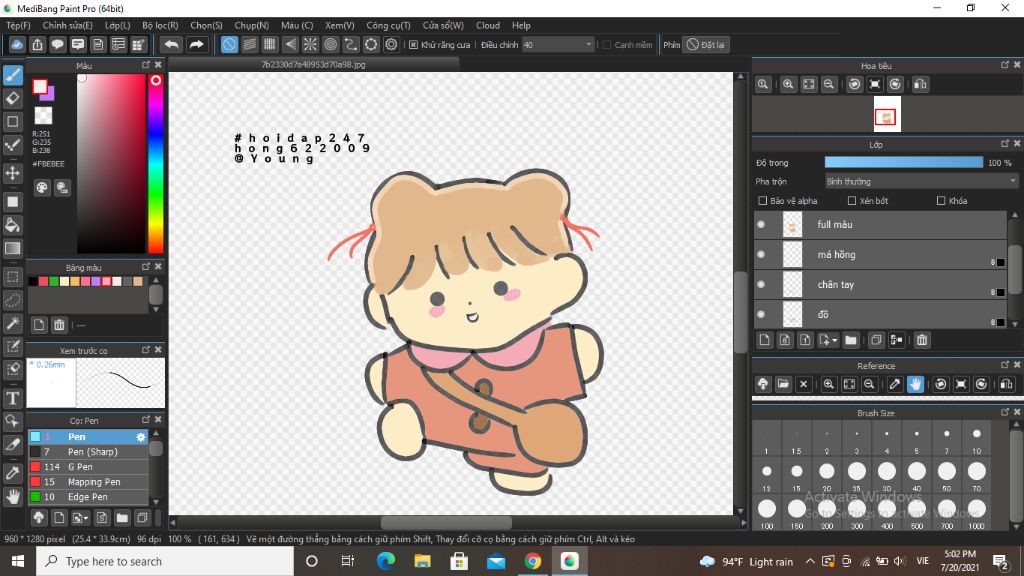The width and height of the screenshot is (1024, 576).
Task: Open the Điều chỉnh value dropdown
Action: 558,45
